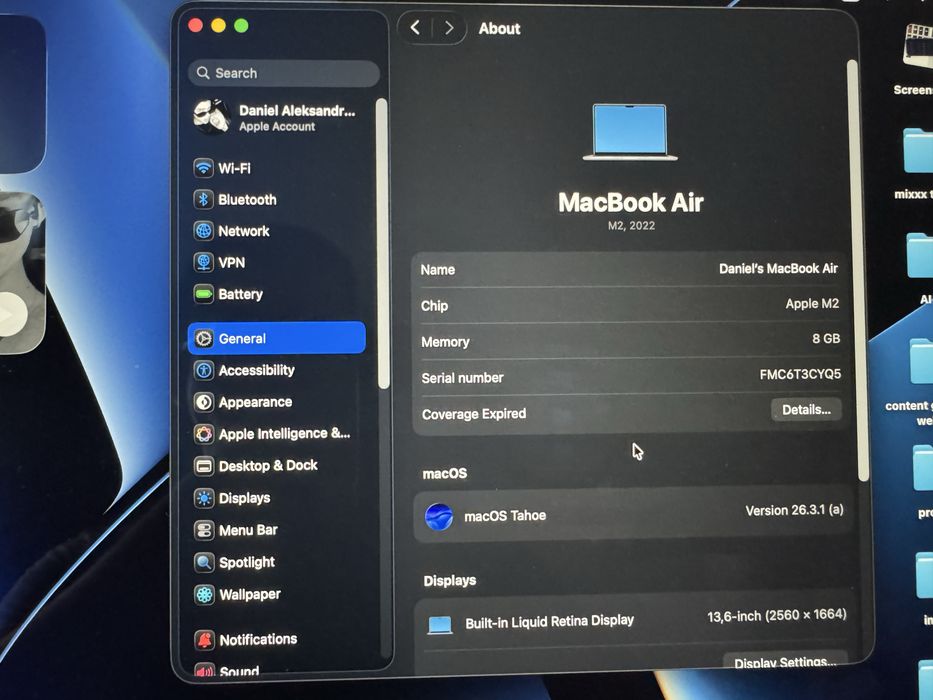Select Notifications label in sidebar

click(258, 639)
